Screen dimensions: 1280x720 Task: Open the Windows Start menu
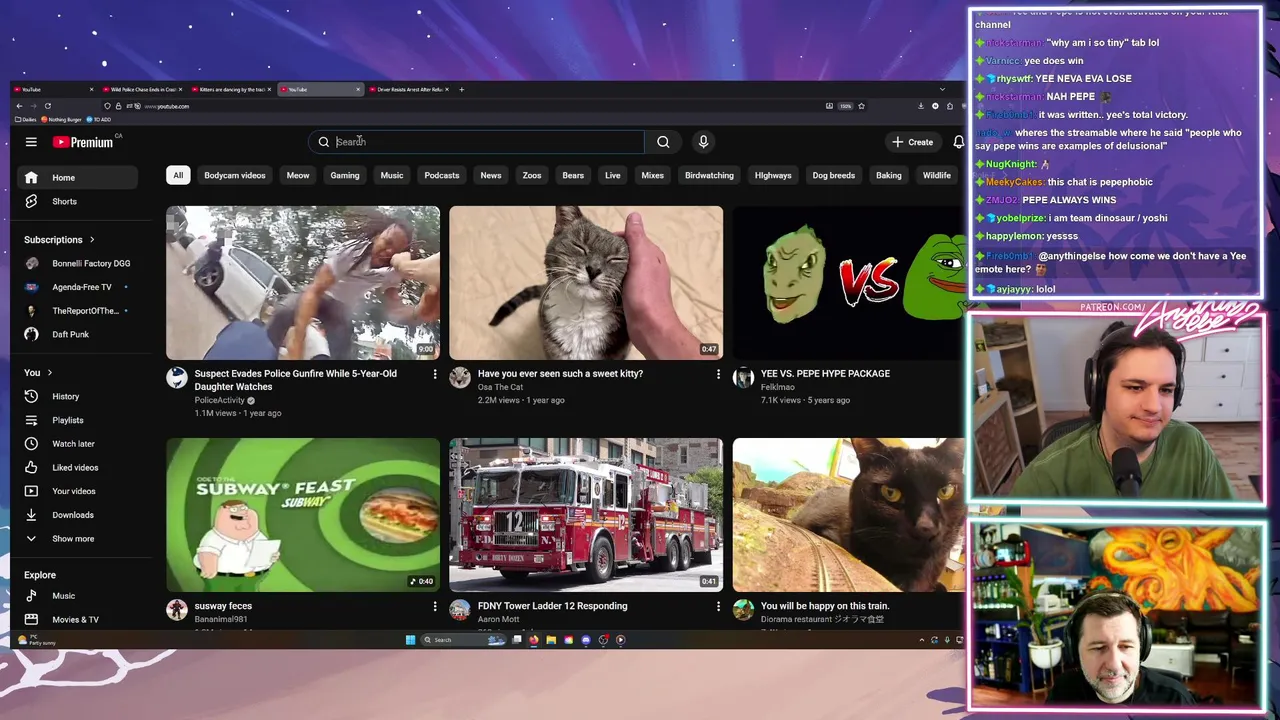410,640
